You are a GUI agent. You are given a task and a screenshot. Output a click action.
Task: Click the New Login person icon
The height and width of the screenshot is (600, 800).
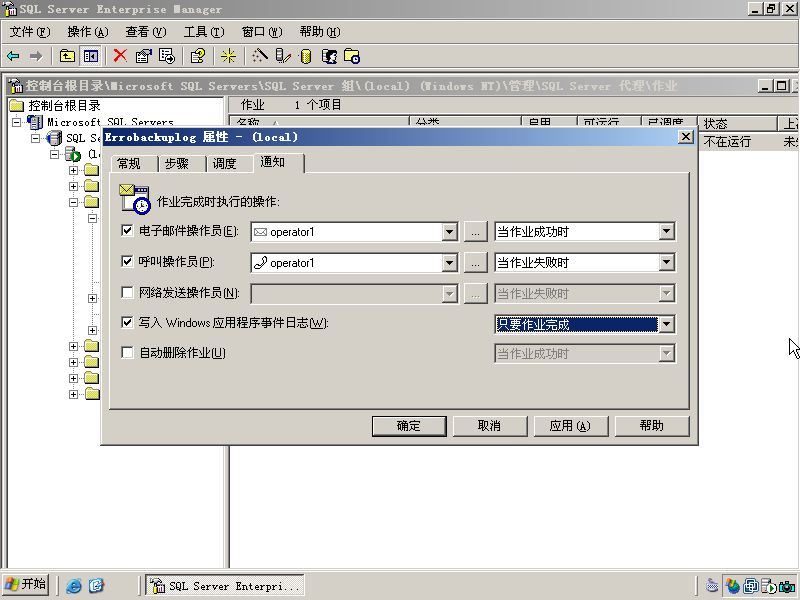point(330,56)
